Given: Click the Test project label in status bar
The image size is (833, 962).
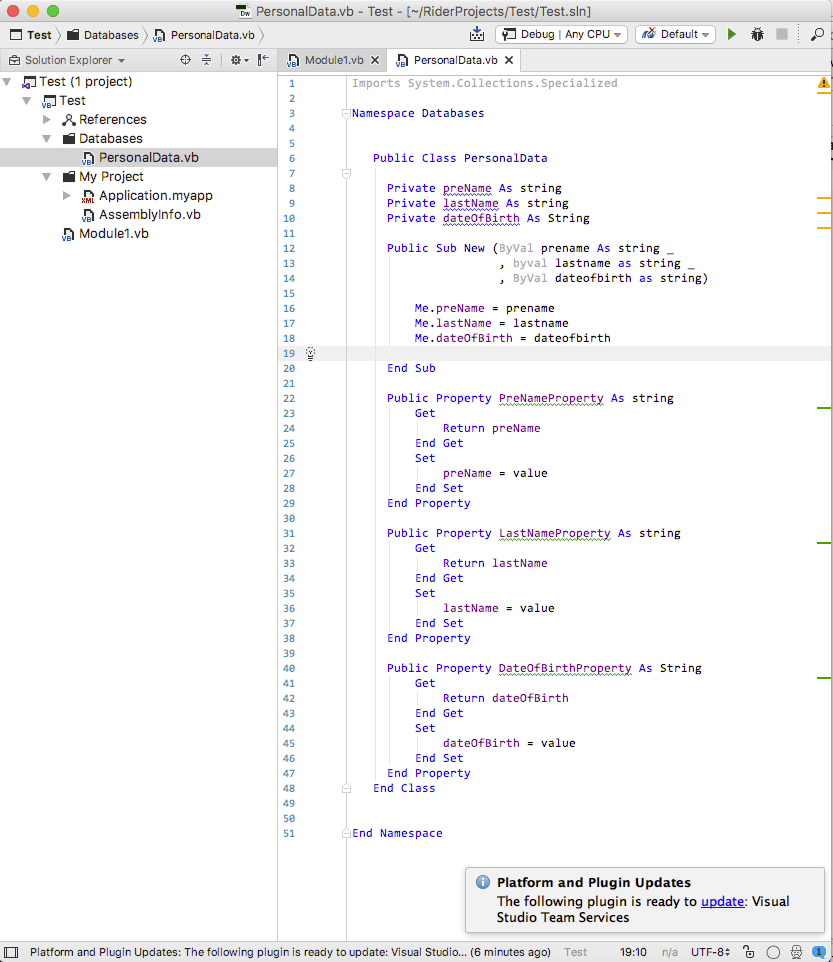Looking at the screenshot, I should (575, 952).
